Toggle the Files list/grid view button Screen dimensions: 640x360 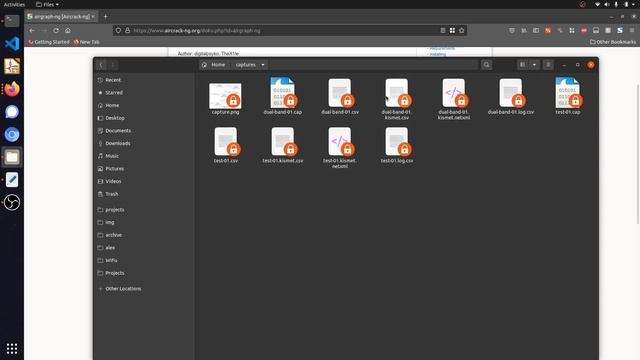pos(522,65)
